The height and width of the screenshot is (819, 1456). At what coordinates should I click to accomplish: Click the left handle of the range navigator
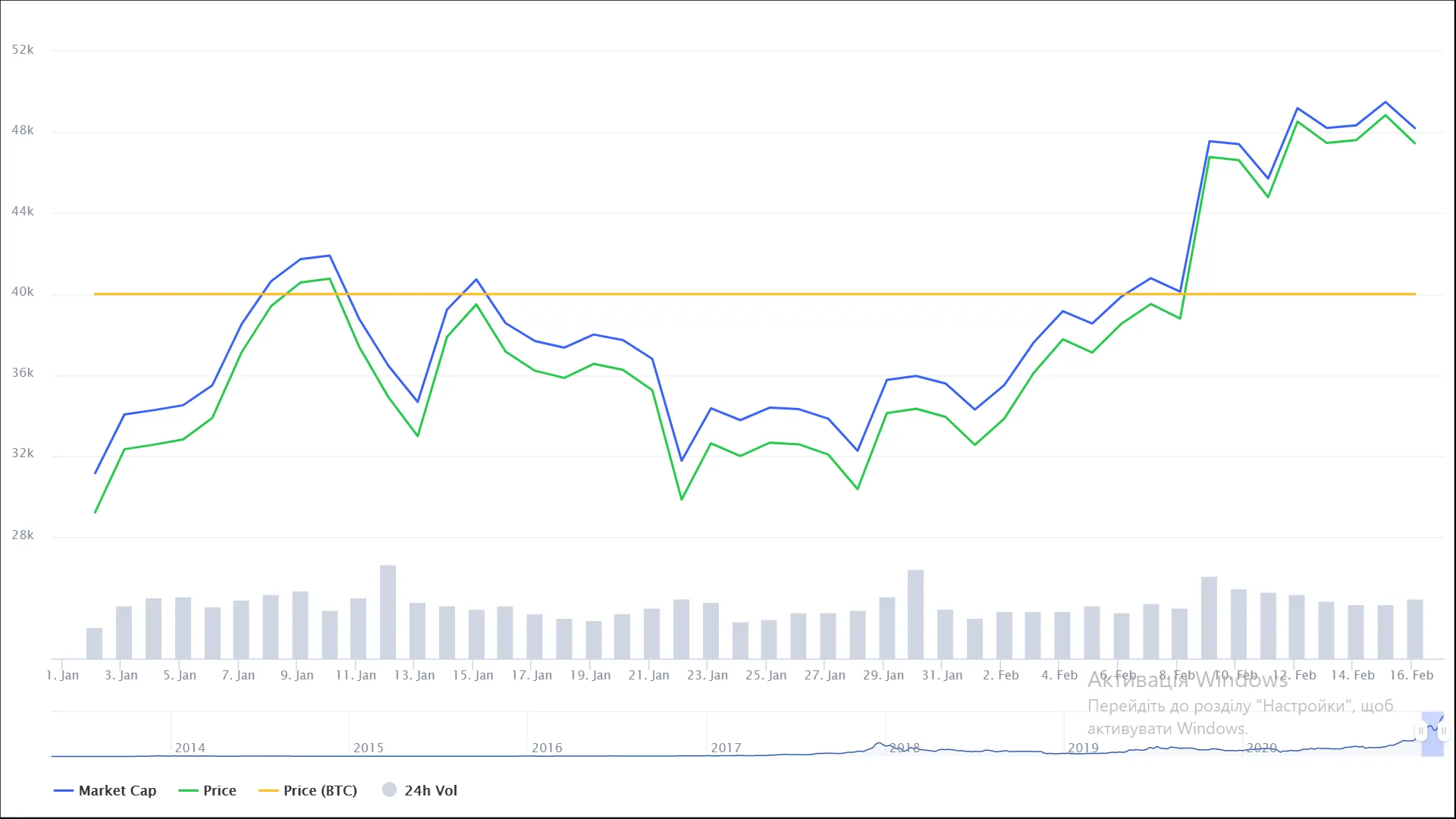1421,731
